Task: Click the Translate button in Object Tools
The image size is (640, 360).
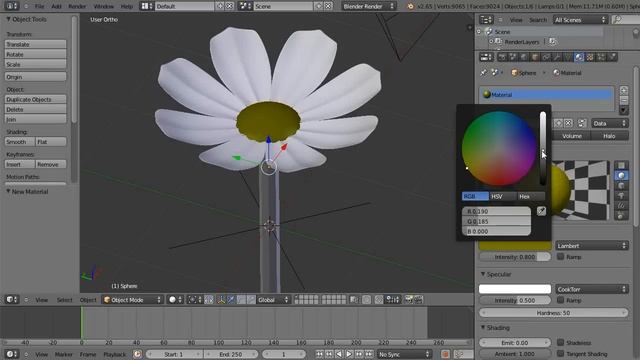Action: click(x=36, y=44)
